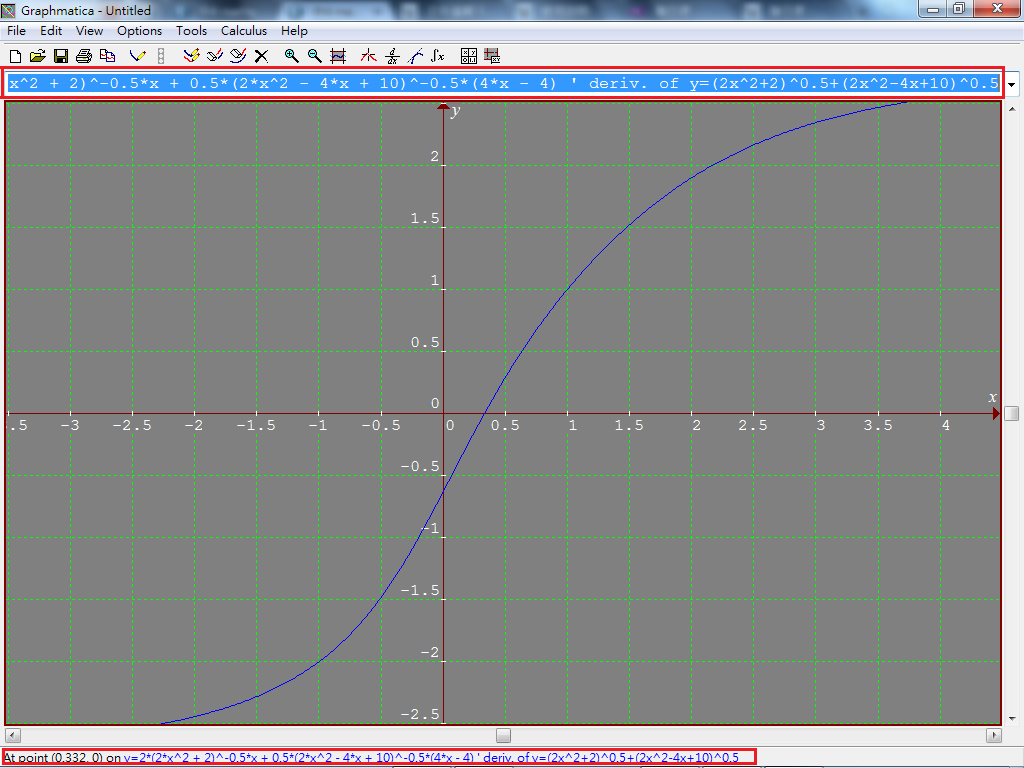Click the right arrow of horizontal scrollbar

click(x=993, y=735)
